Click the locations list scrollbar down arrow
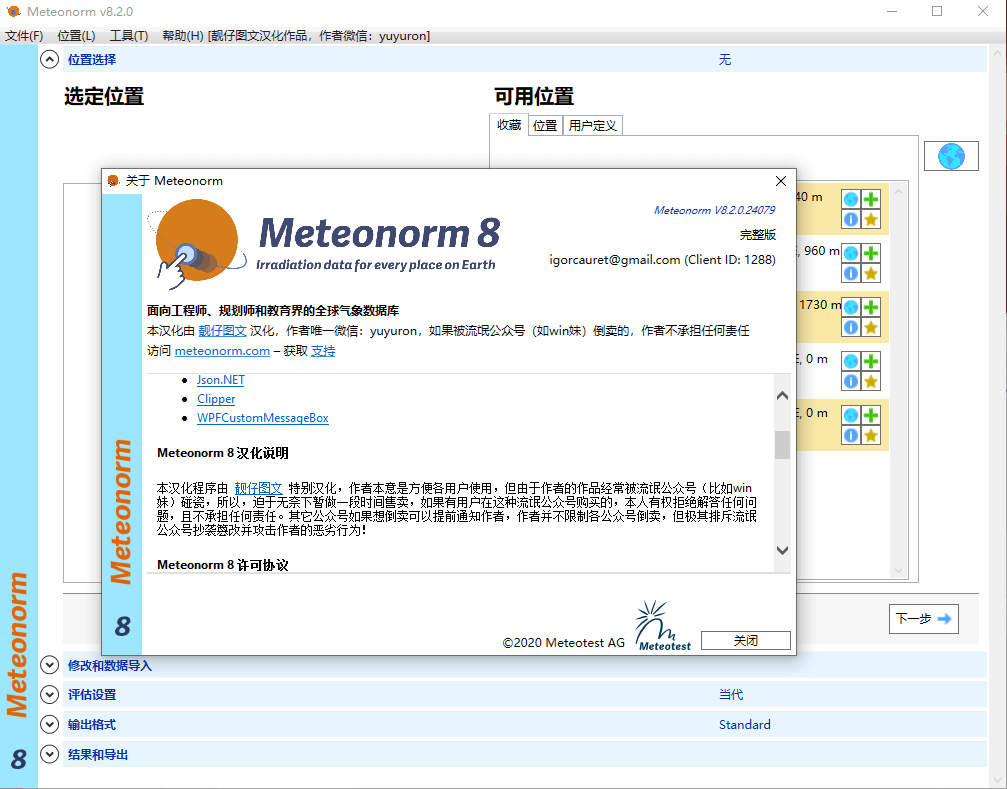 coord(898,571)
